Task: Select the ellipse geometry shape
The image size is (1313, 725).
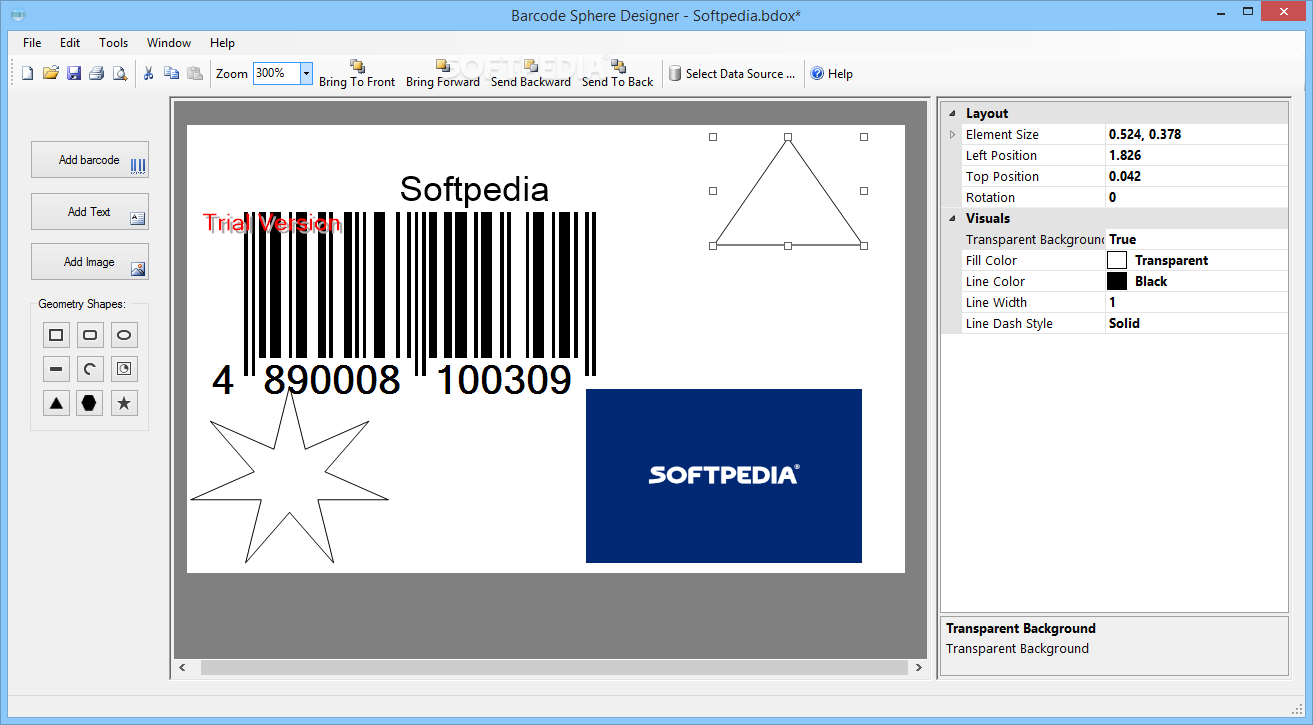Action: pos(124,335)
